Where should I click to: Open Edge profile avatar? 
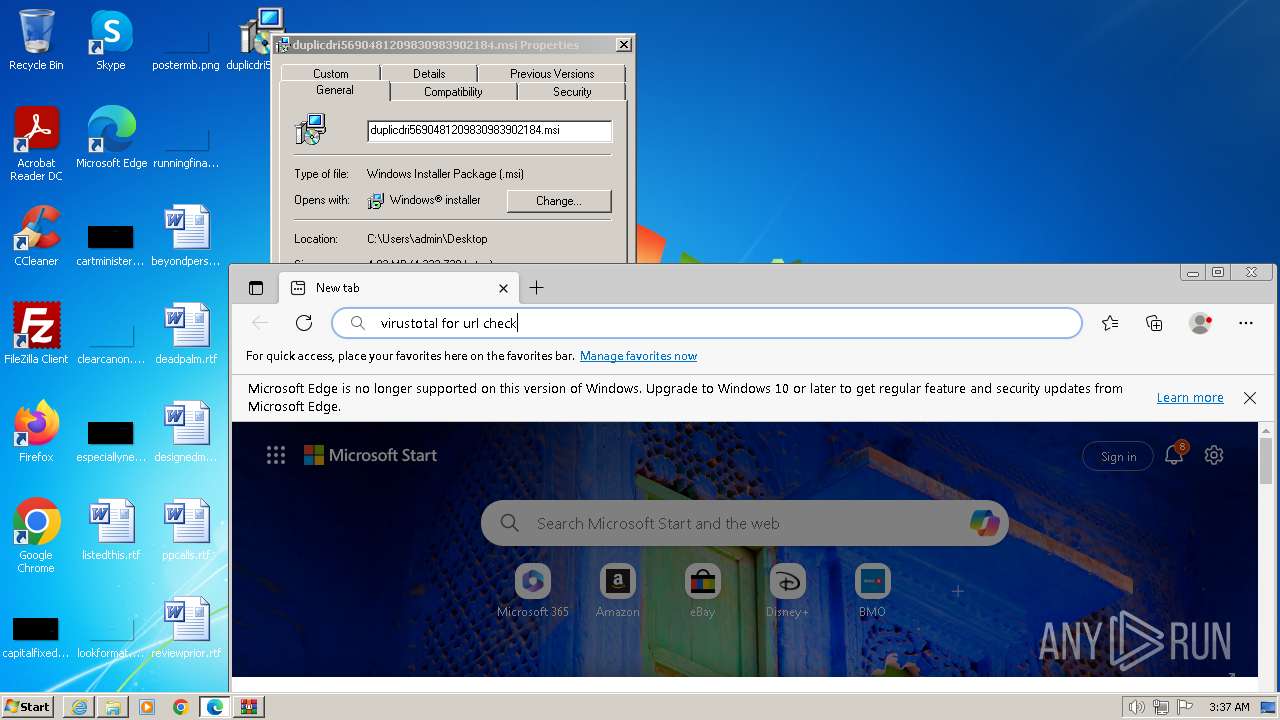(1200, 323)
